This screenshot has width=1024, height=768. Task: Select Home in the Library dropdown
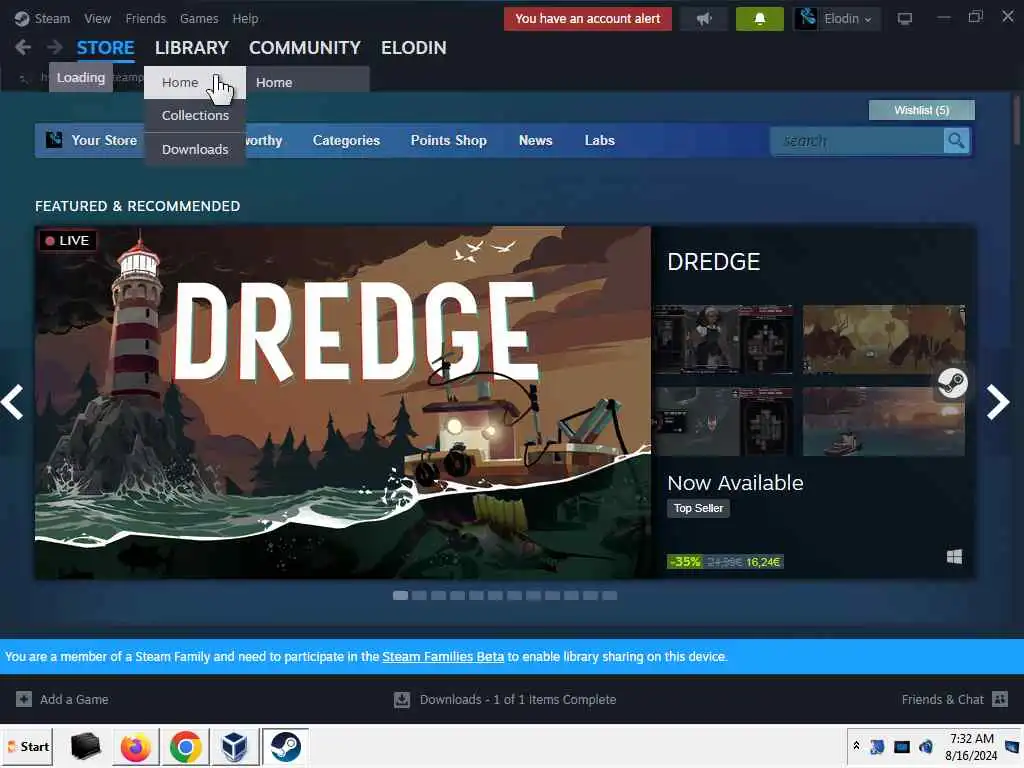coord(195,82)
